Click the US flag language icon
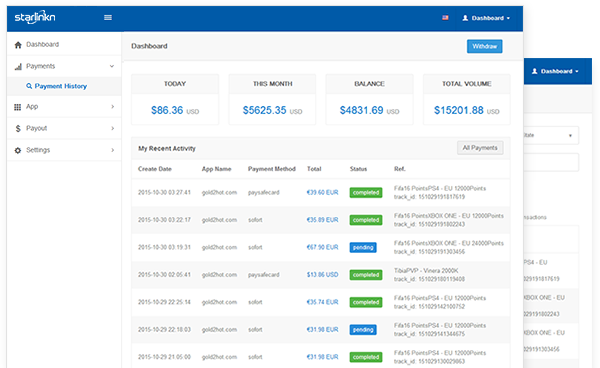Viewport: 600px width, 368px height. (x=445, y=18)
